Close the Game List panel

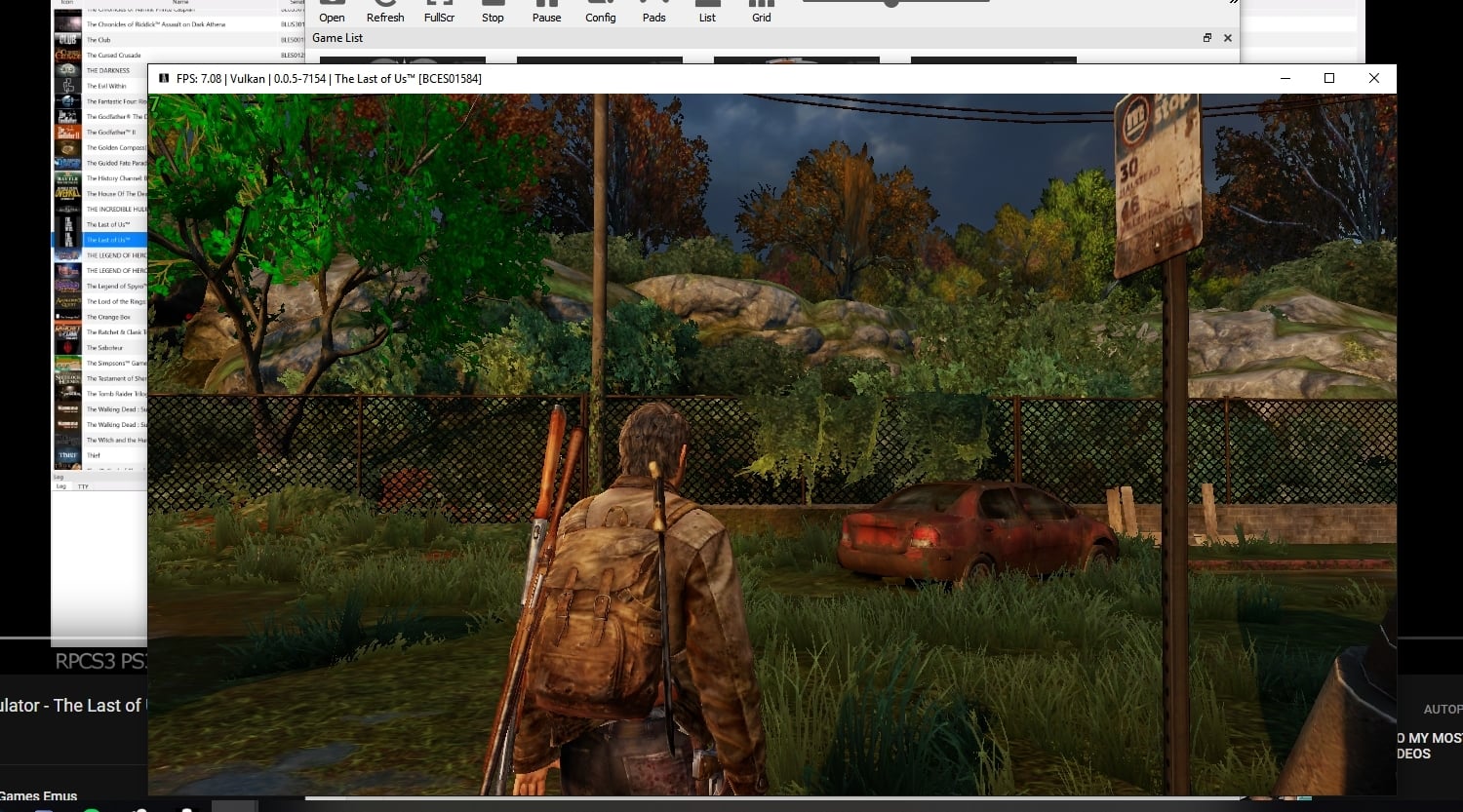(1228, 38)
